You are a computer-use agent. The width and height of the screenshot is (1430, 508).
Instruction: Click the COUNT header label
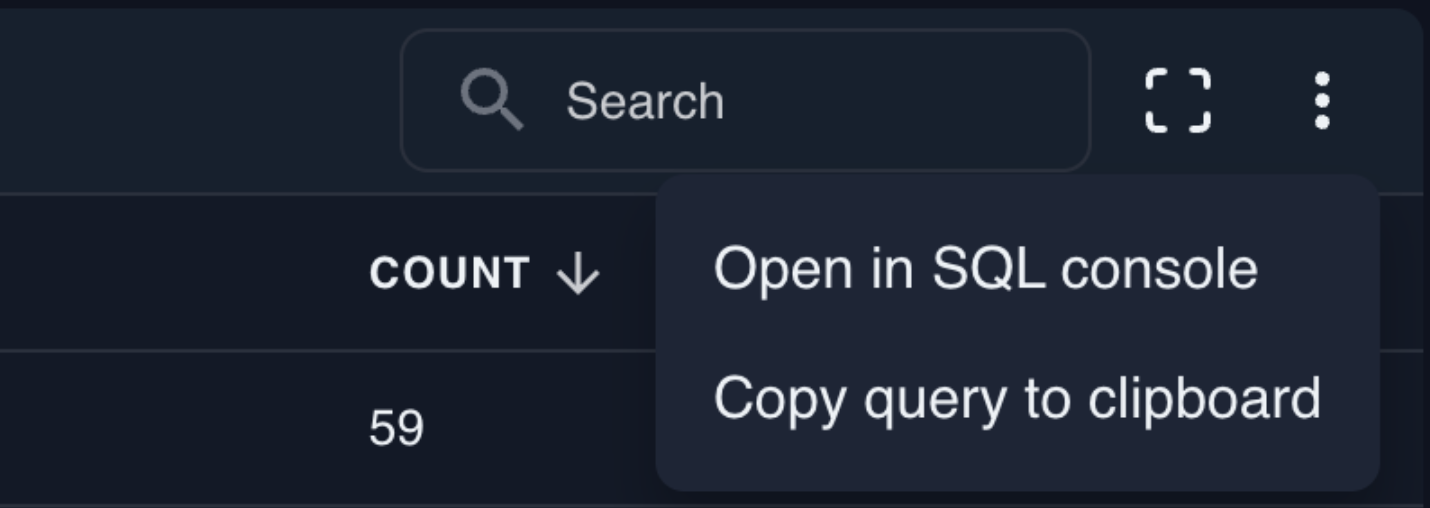coord(450,274)
